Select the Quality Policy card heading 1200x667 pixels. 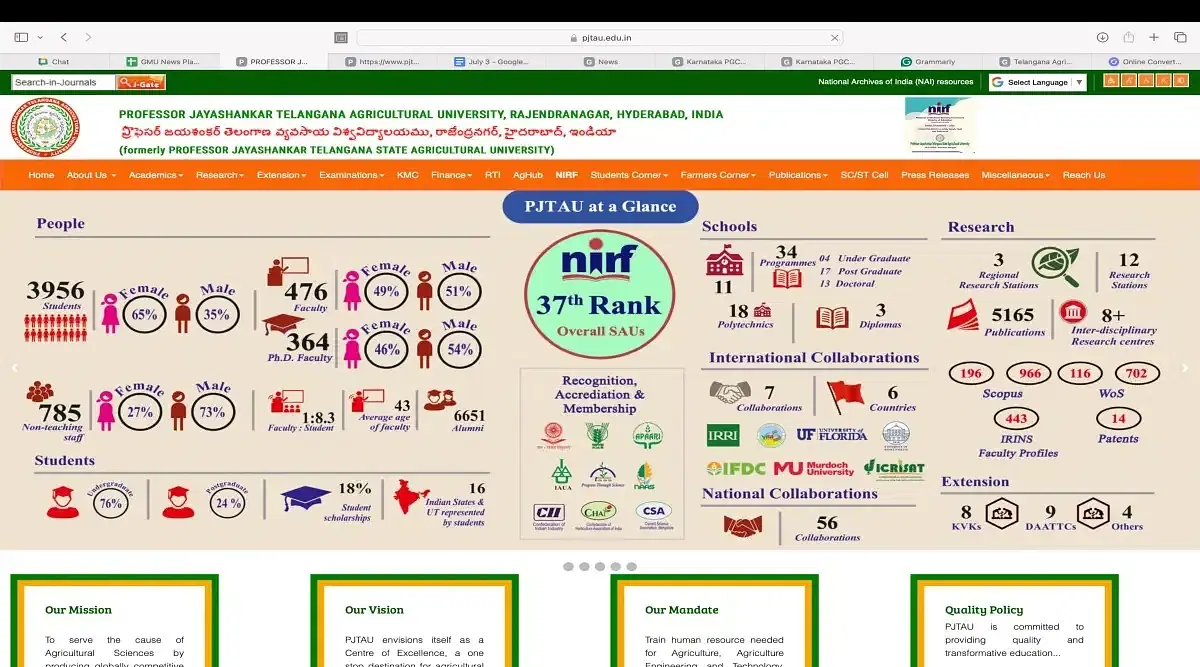pos(984,610)
